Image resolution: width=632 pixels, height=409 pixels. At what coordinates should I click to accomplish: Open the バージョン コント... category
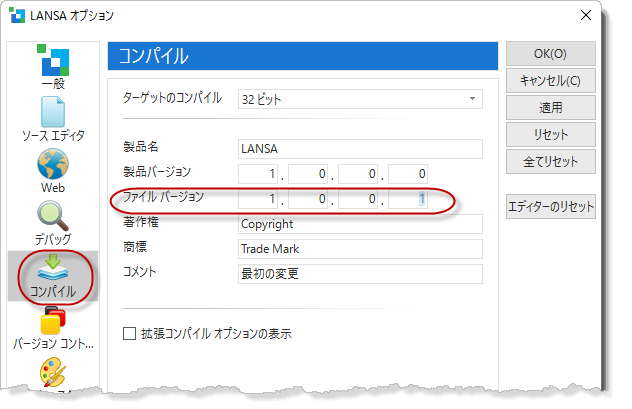(x=53, y=328)
